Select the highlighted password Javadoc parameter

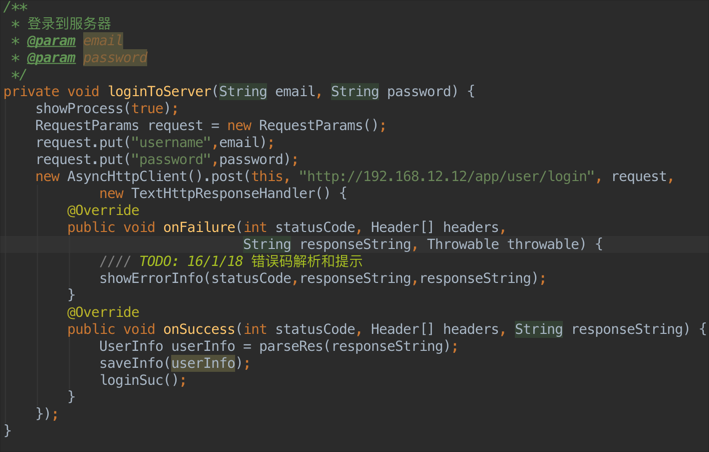(x=115, y=57)
